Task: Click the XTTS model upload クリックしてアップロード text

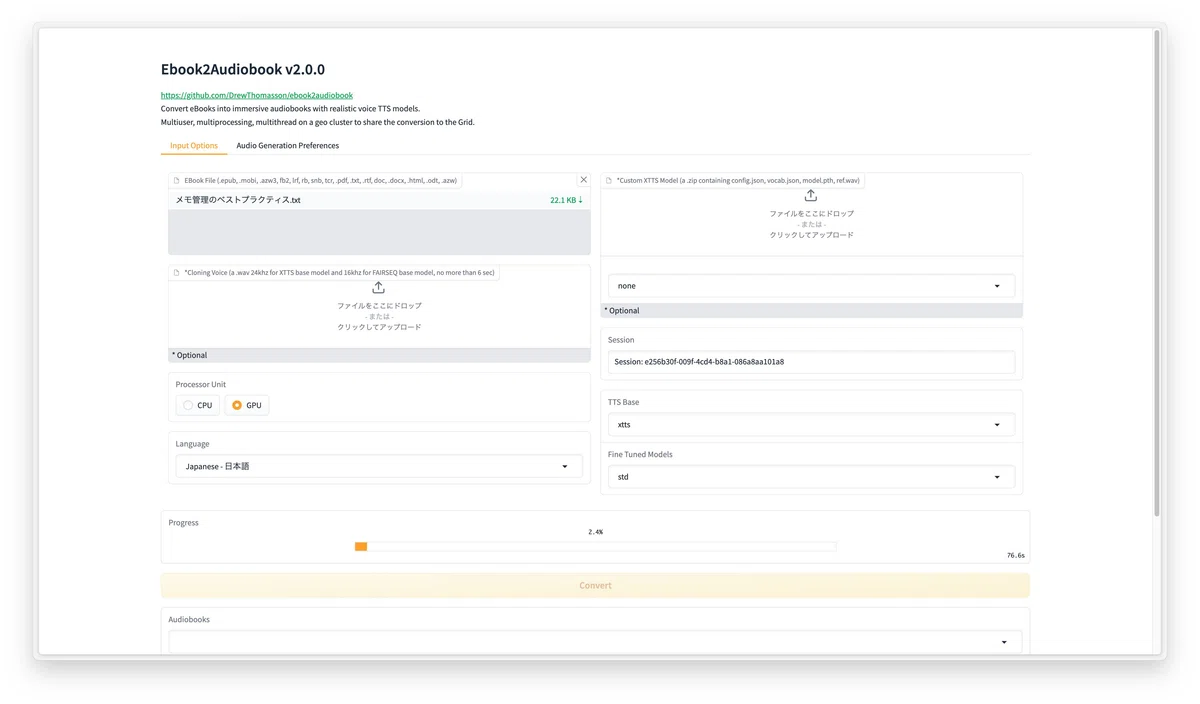Action: coord(811,235)
